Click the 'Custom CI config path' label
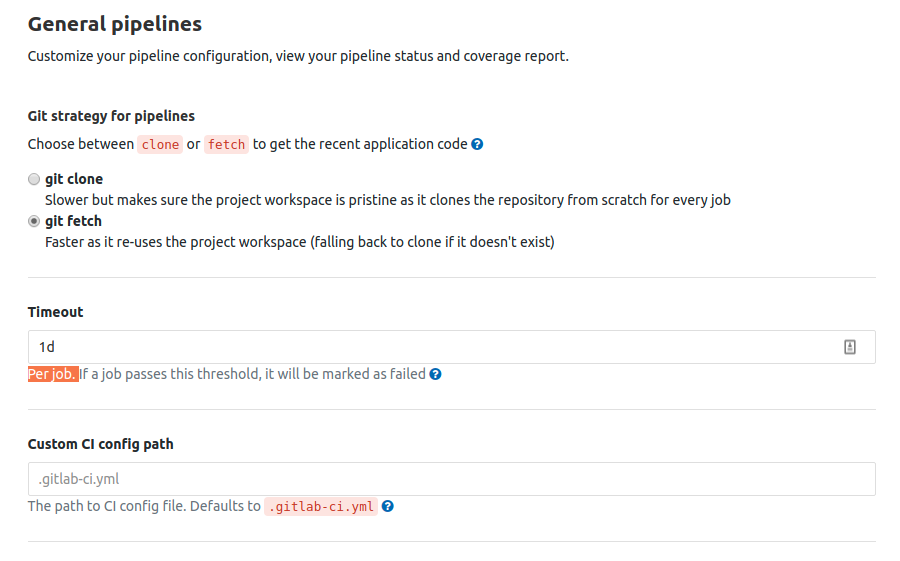Viewport: 900px width, 561px height. pyautogui.click(x=100, y=444)
